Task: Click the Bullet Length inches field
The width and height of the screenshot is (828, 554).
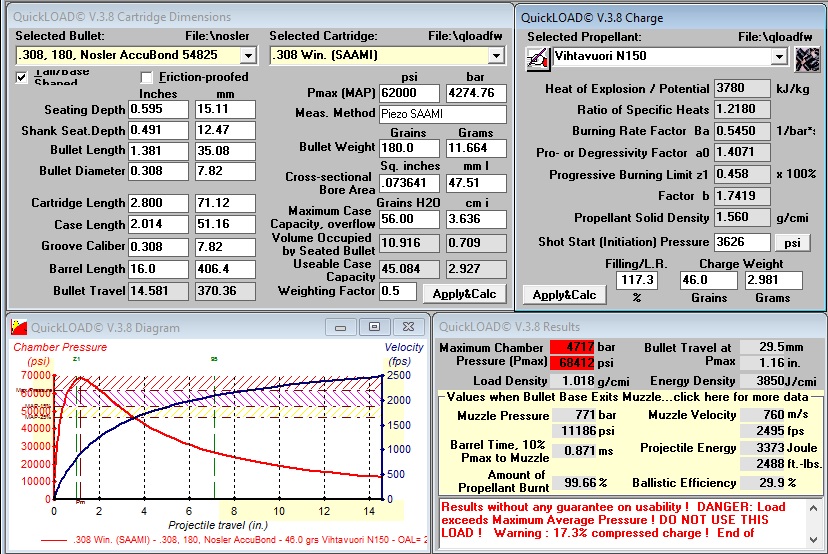Action: [x=158, y=151]
